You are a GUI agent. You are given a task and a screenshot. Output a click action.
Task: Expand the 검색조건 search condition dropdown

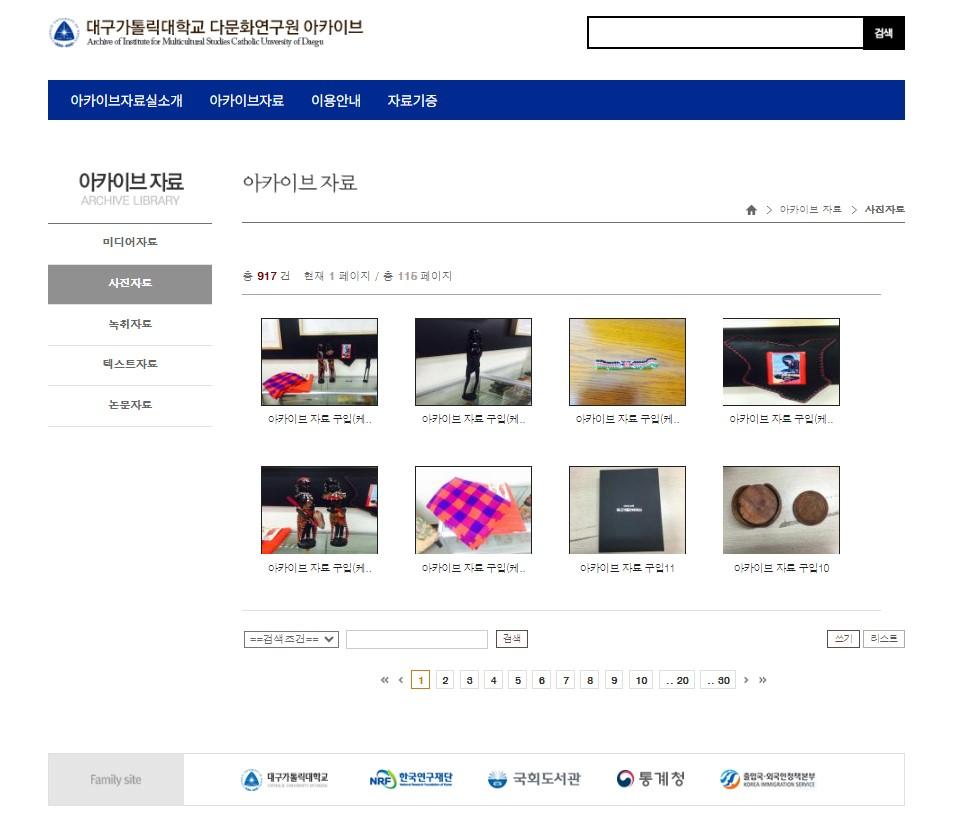(x=291, y=639)
